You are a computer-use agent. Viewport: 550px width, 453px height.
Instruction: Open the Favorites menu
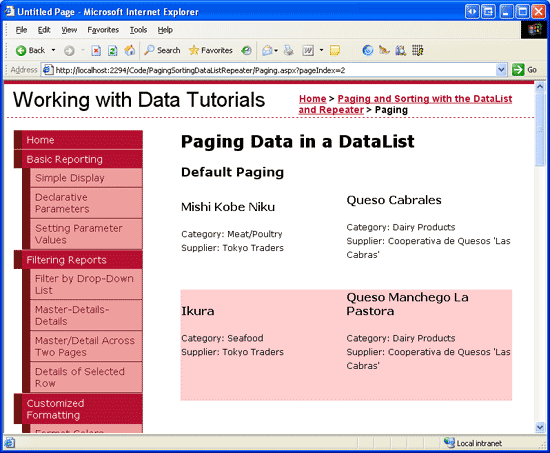pos(103,30)
